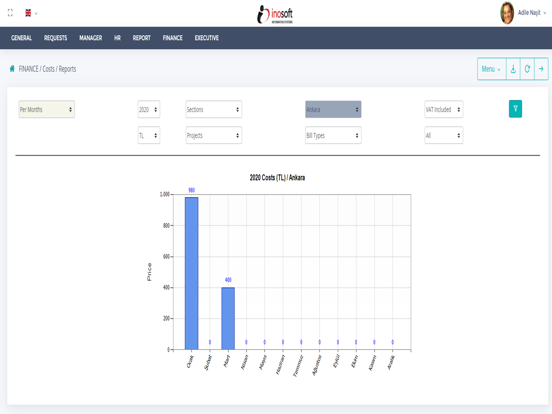Open the Per Months period dropdown
Viewport: 552px width, 414px height.
click(46, 109)
